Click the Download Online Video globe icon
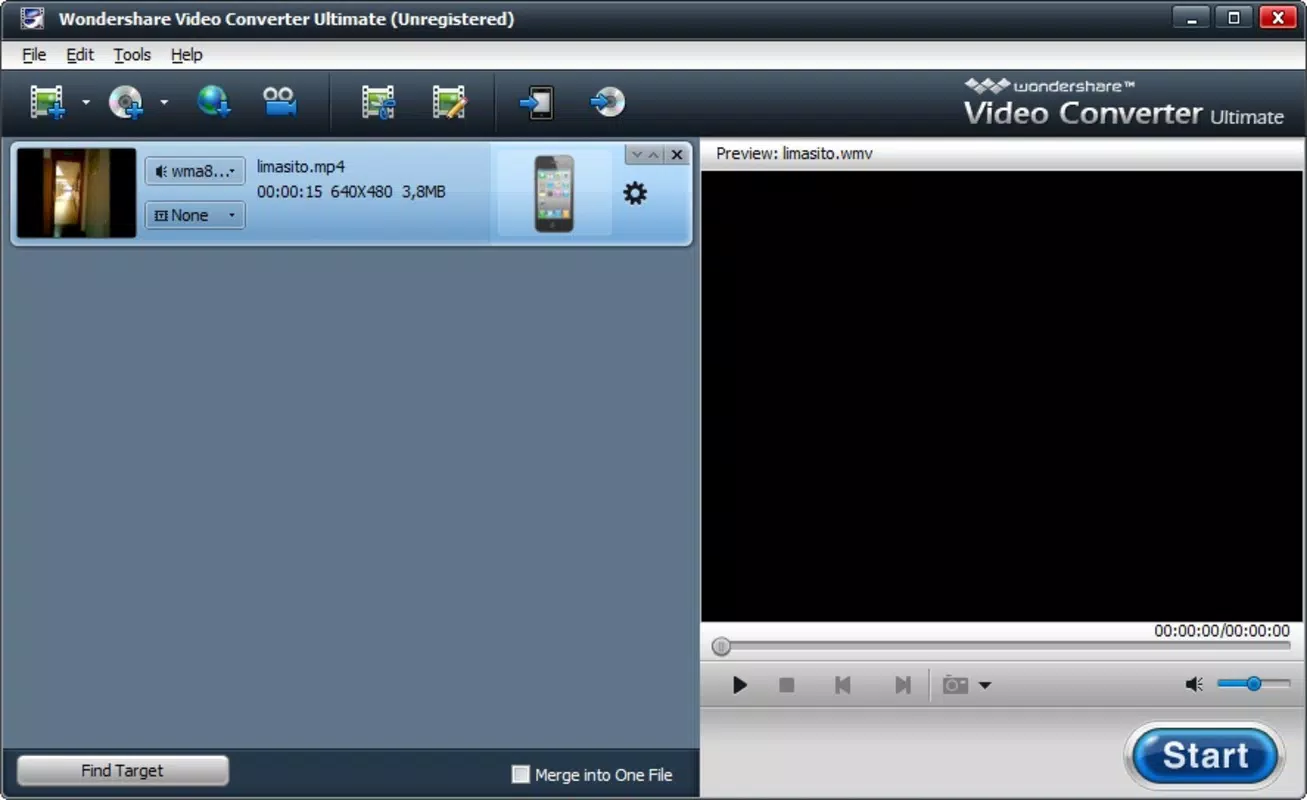1307x800 pixels. pyautogui.click(x=214, y=102)
